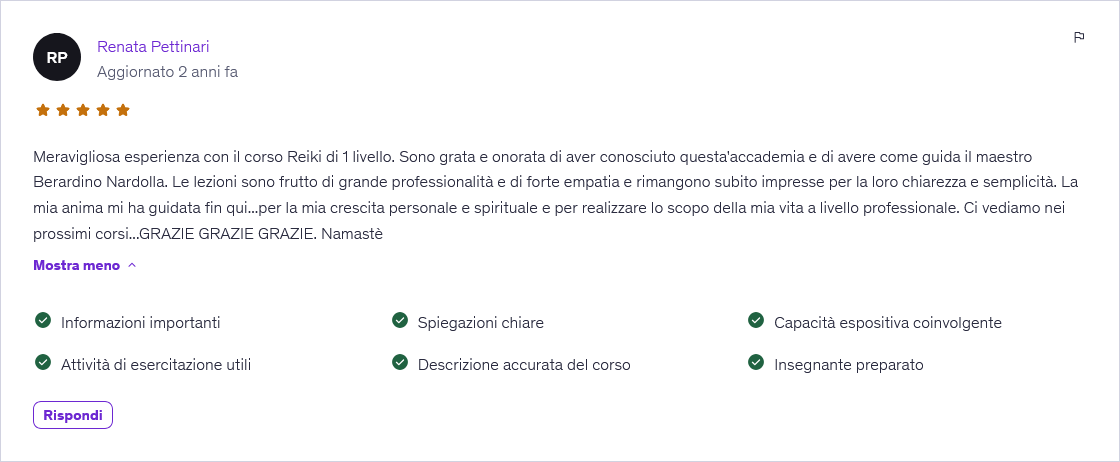Click checkmark beside Descrizione accurata del corso
The image size is (1120, 462).
tap(400, 363)
